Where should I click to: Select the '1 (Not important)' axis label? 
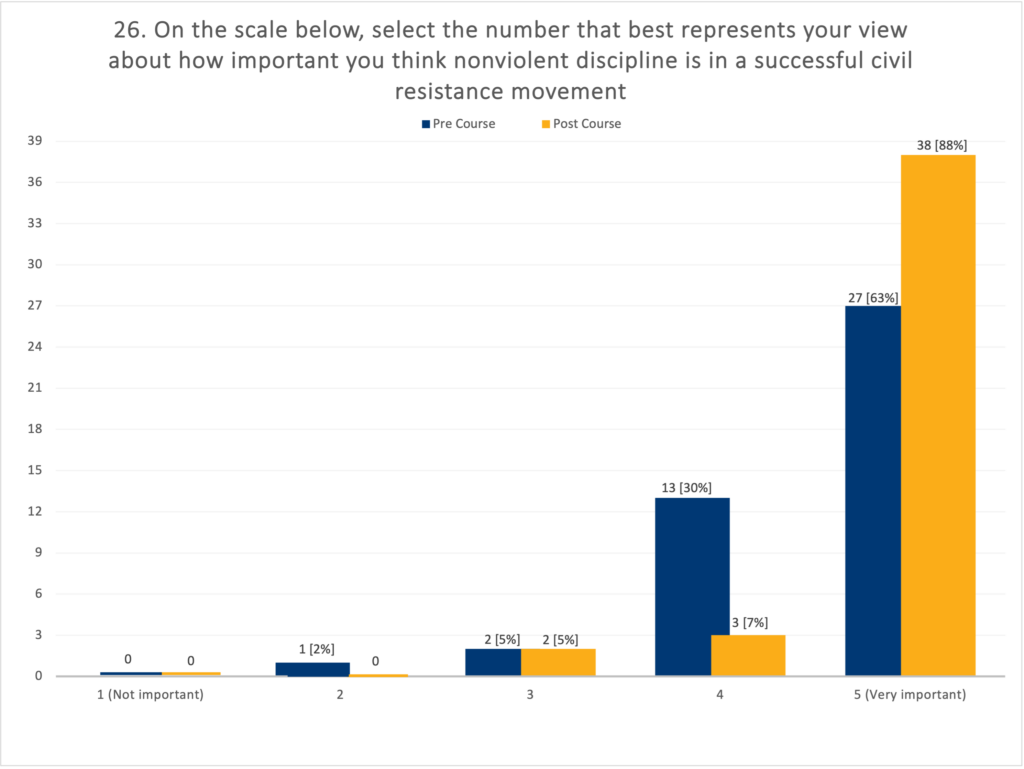[x=150, y=695]
